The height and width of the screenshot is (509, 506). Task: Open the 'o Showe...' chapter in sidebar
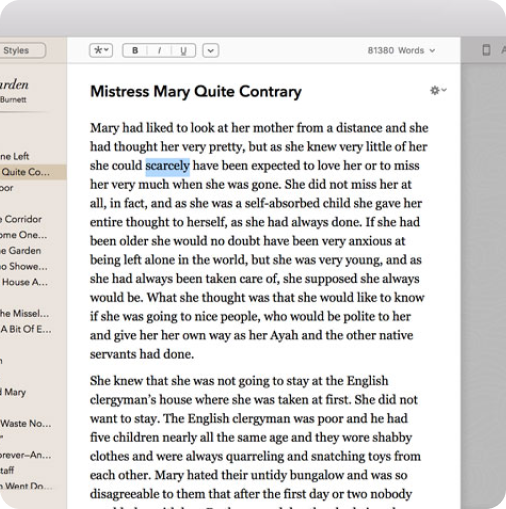pyautogui.click(x=24, y=266)
